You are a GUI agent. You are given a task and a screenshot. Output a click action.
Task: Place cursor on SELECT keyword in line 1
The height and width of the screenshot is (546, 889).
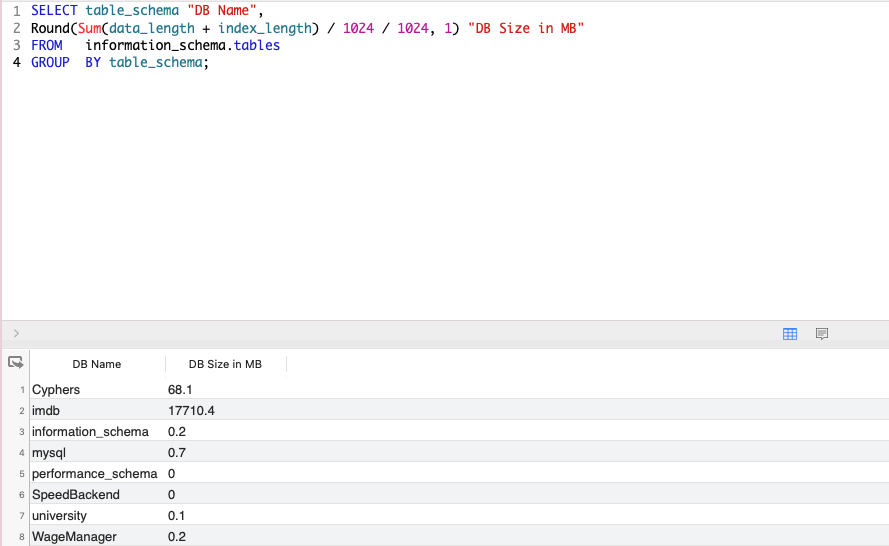(54, 11)
